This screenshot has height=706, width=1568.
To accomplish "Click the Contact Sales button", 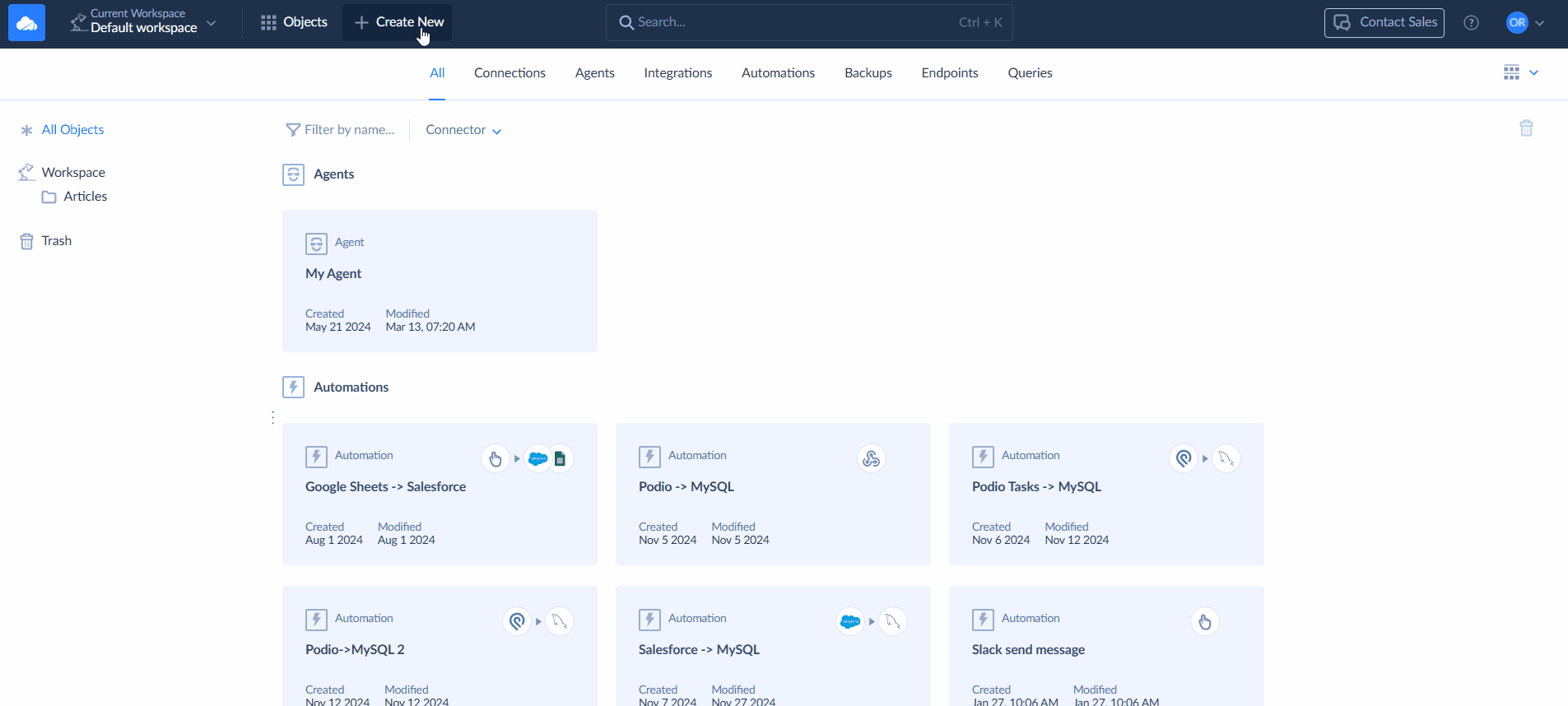I will (x=1384, y=23).
